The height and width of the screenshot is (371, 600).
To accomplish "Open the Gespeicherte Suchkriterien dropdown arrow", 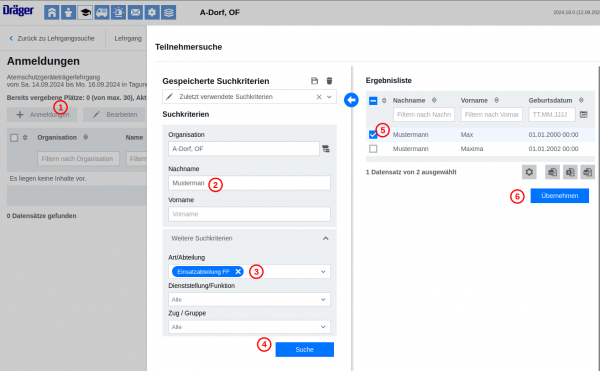I will pos(329,97).
